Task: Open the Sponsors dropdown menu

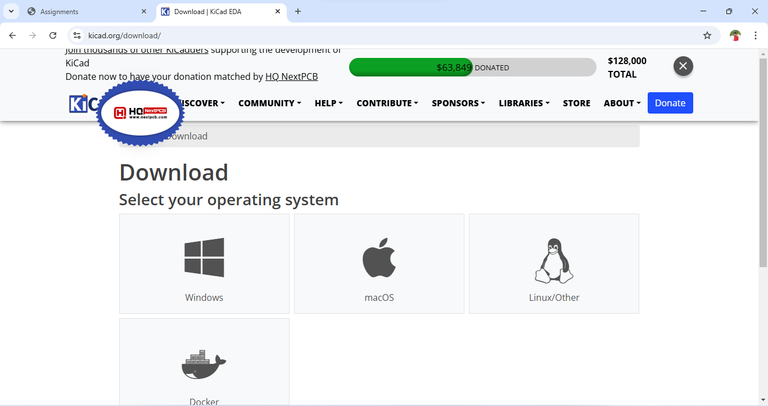Action: 458,103
